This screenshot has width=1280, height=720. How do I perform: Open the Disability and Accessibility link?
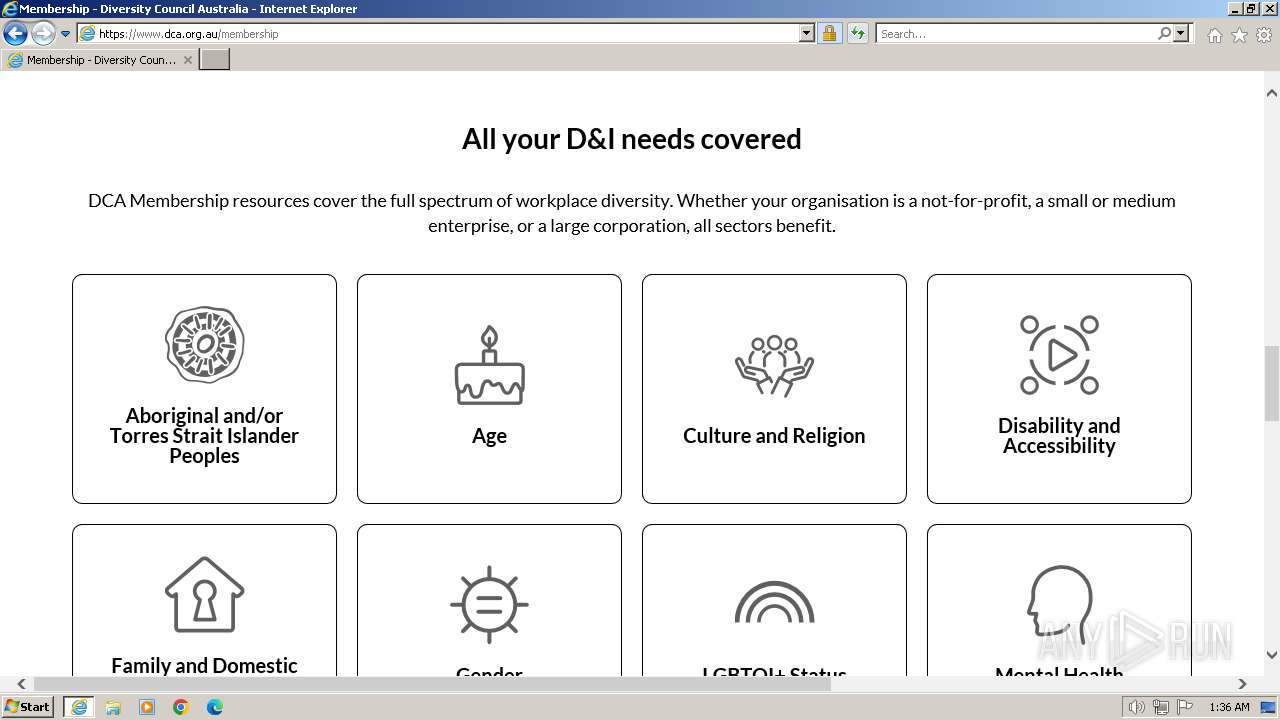pyautogui.click(x=1059, y=436)
